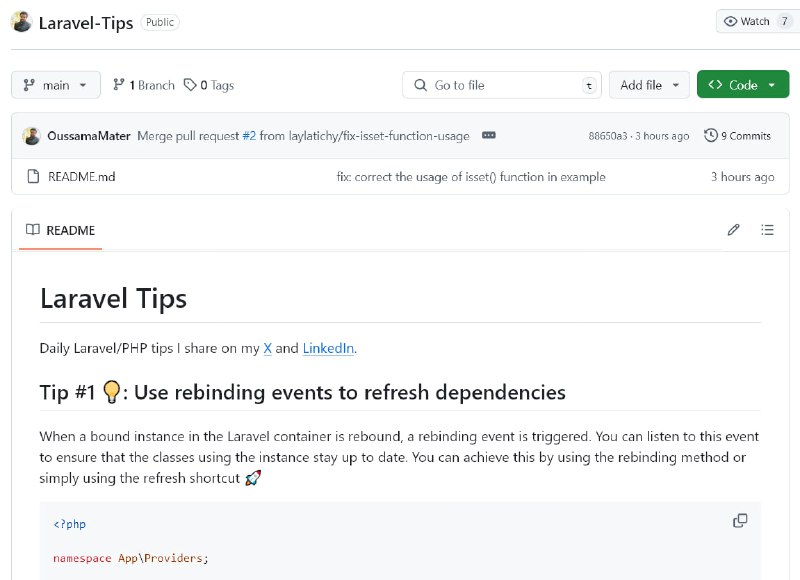Open the main branch dropdown

click(56, 85)
